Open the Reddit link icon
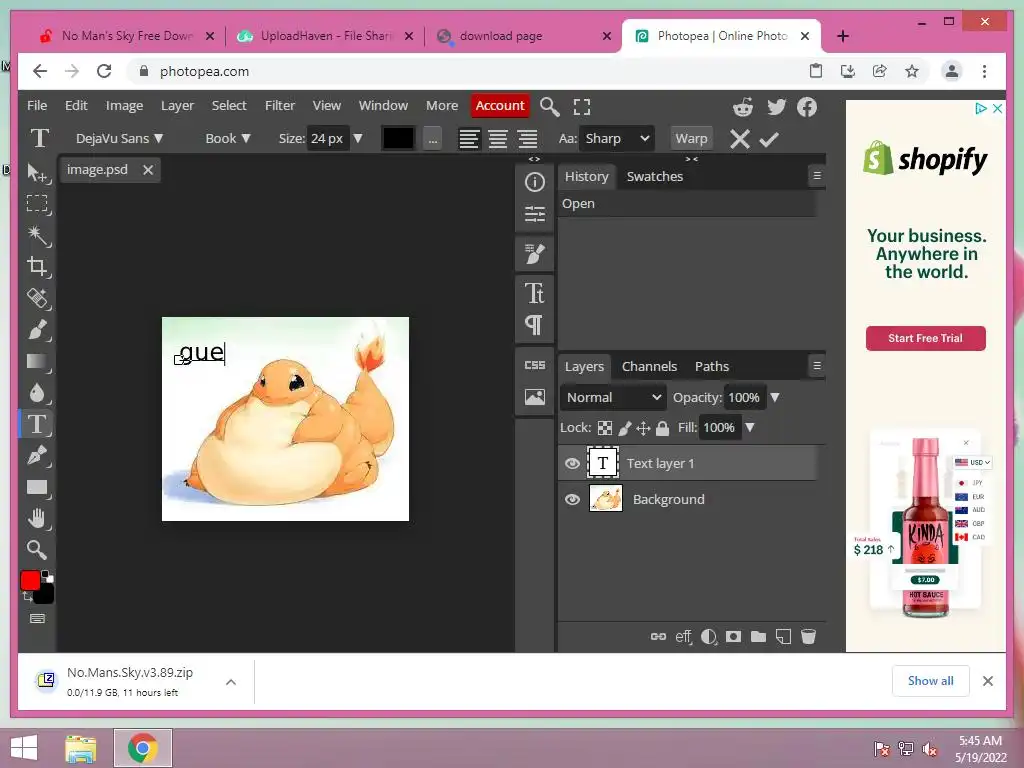 point(743,106)
